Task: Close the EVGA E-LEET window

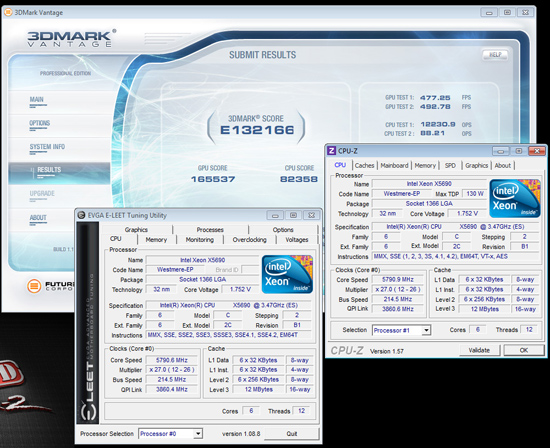Action: [311, 215]
